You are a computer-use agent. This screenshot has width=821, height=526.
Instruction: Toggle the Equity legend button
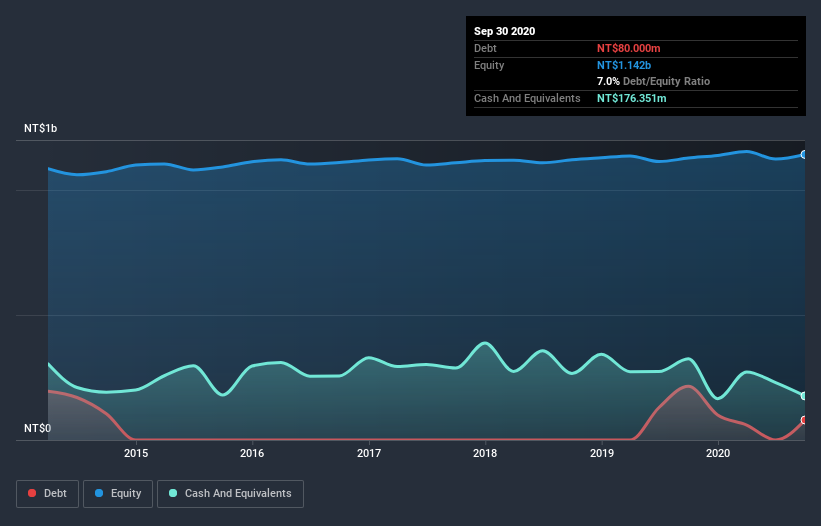[118, 494]
